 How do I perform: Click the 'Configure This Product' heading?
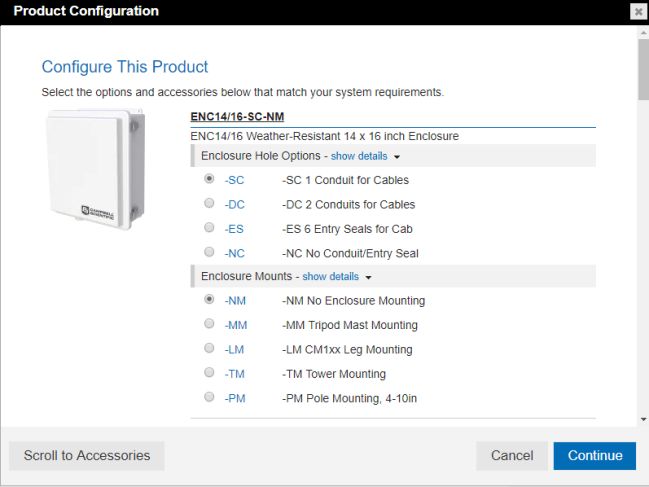coord(125,67)
